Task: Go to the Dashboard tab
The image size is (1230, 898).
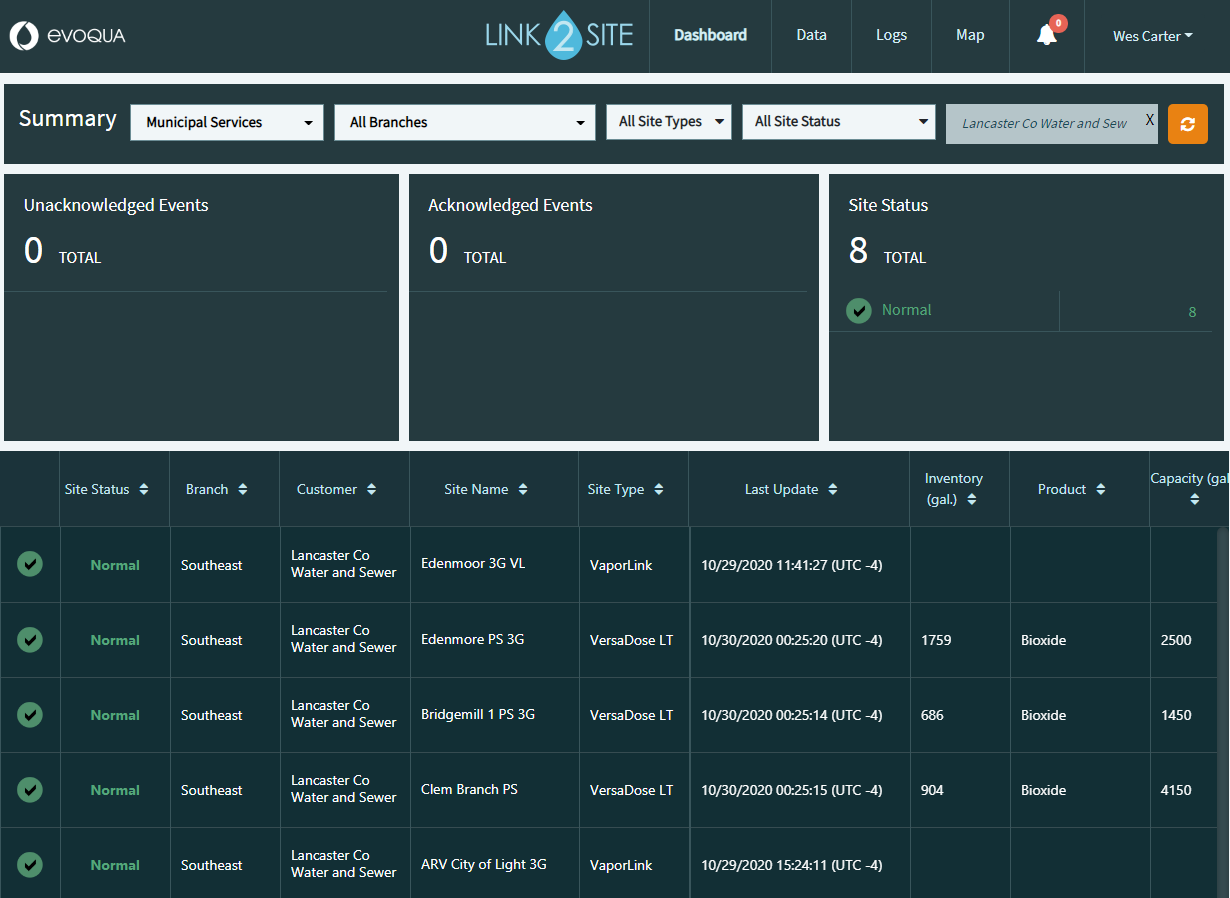Action: point(710,35)
